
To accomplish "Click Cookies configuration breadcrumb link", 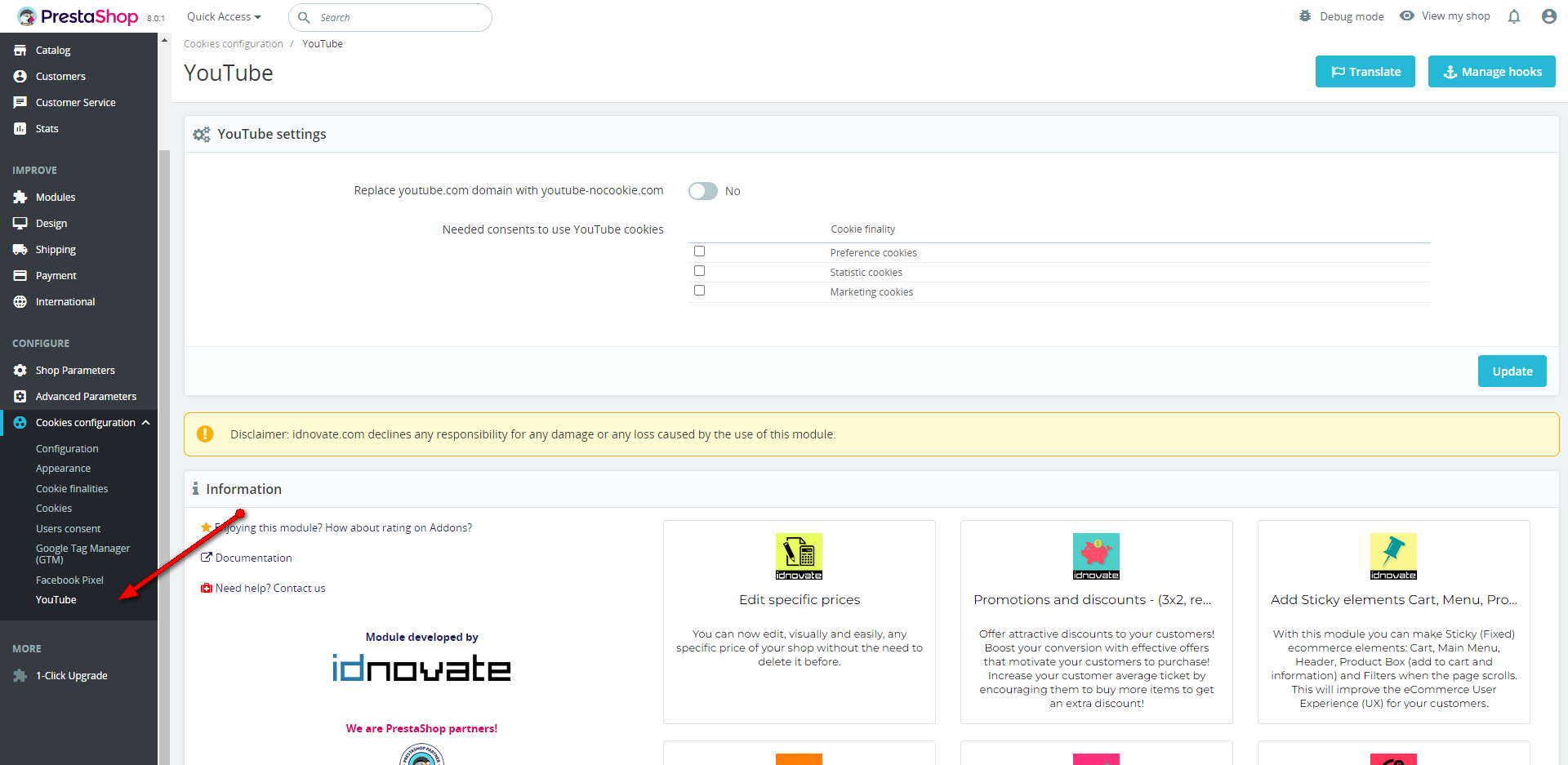I will [x=234, y=44].
